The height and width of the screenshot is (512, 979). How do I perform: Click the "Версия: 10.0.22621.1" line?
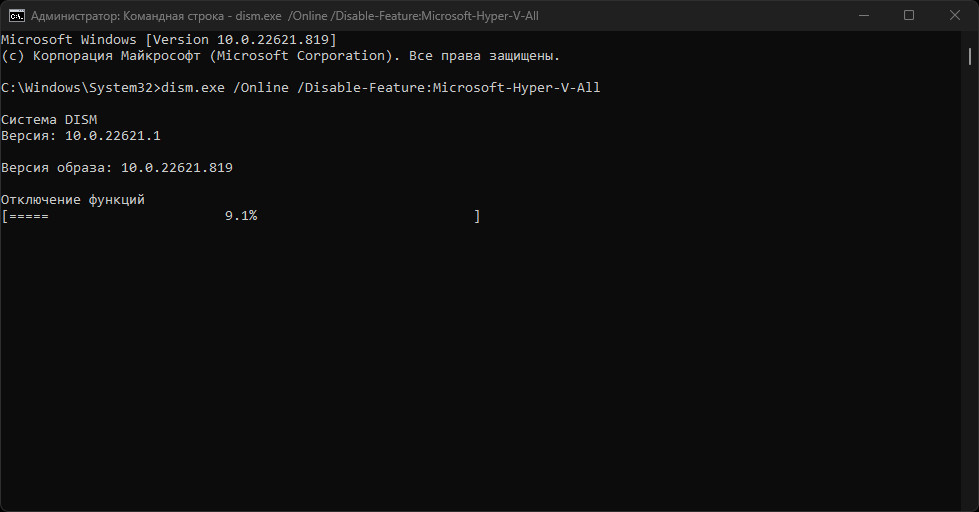(81, 135)
